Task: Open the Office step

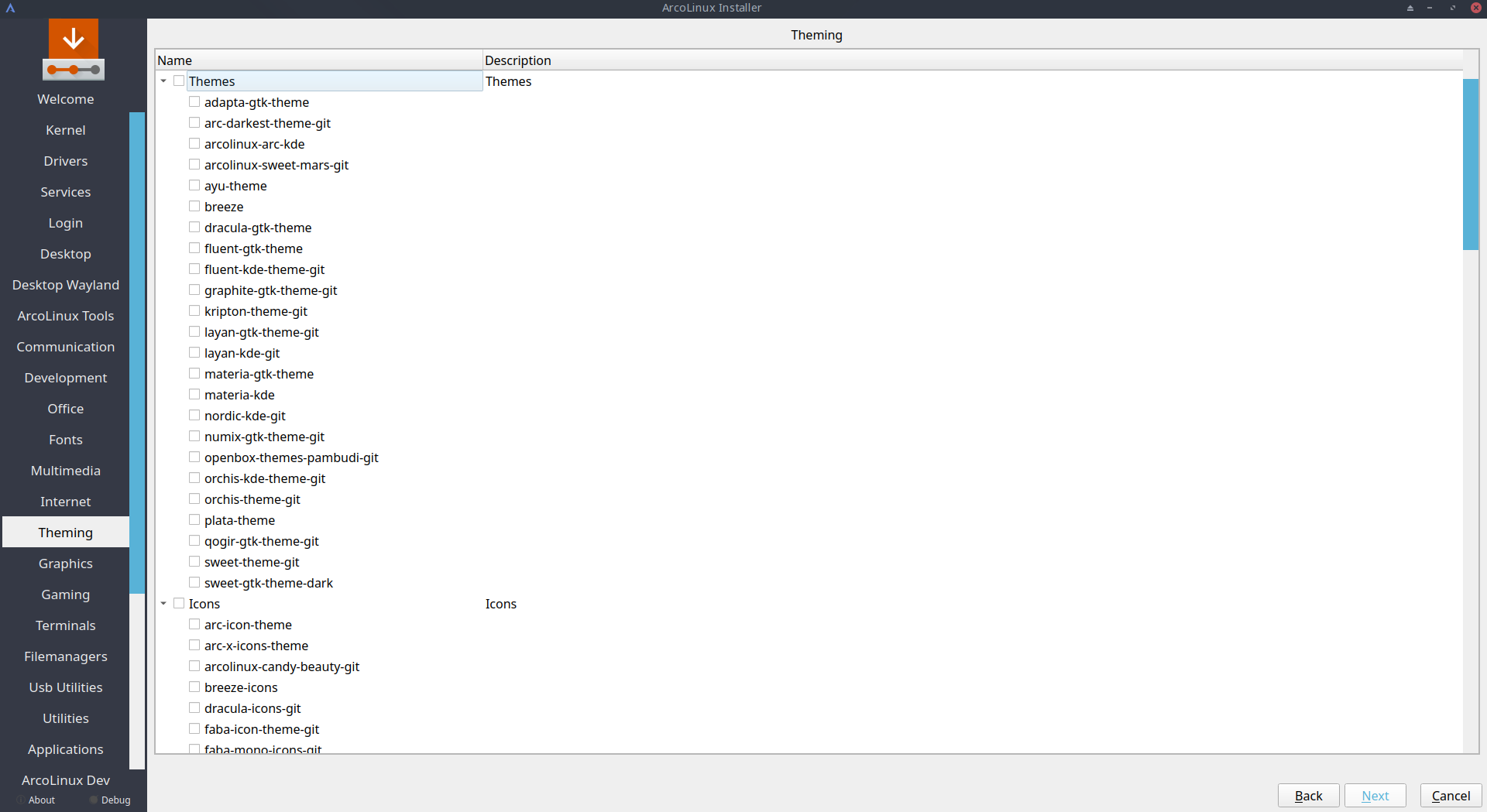Action: click(x=66, y=409)
